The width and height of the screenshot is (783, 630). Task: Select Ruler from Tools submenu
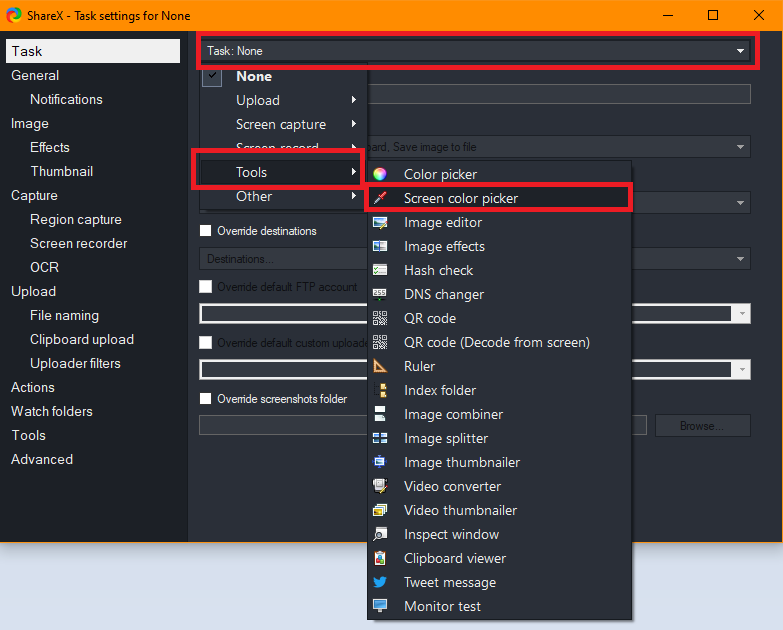[x=498, y=366]
